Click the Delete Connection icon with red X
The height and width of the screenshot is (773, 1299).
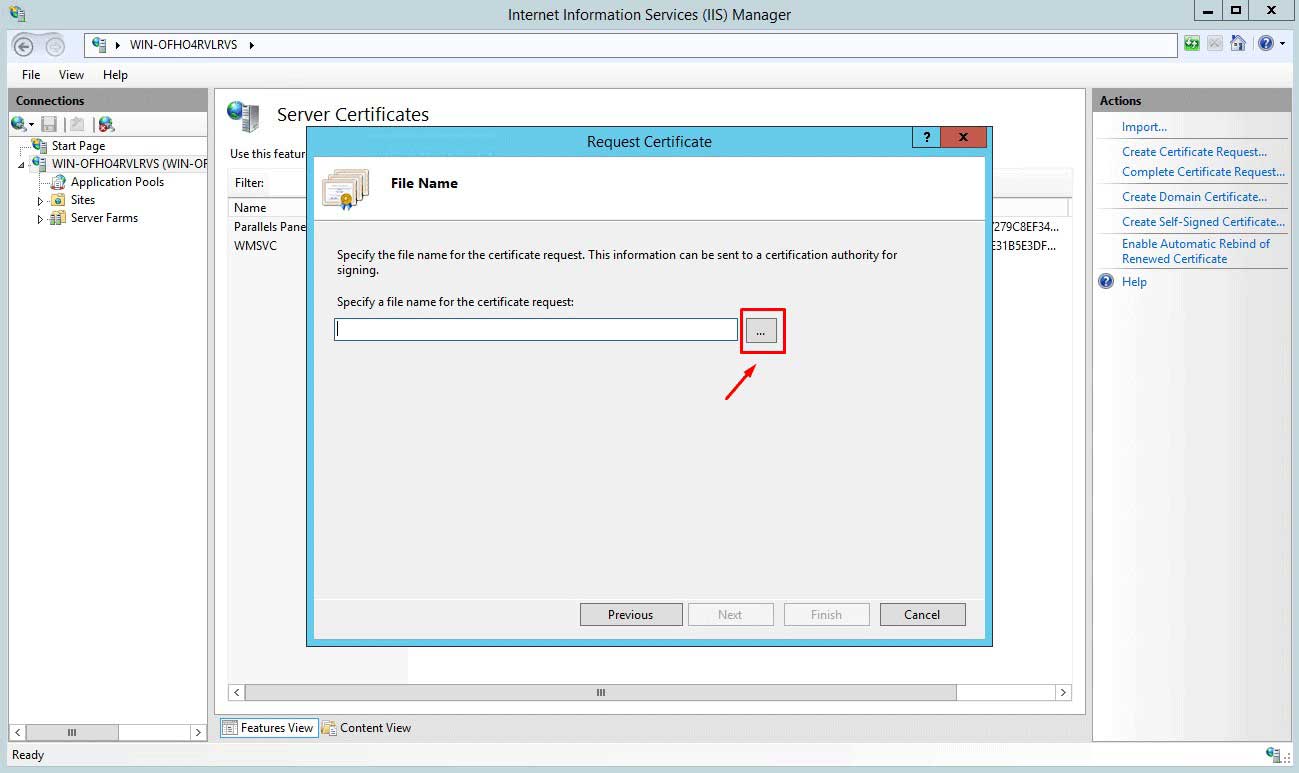pos(106,124)
